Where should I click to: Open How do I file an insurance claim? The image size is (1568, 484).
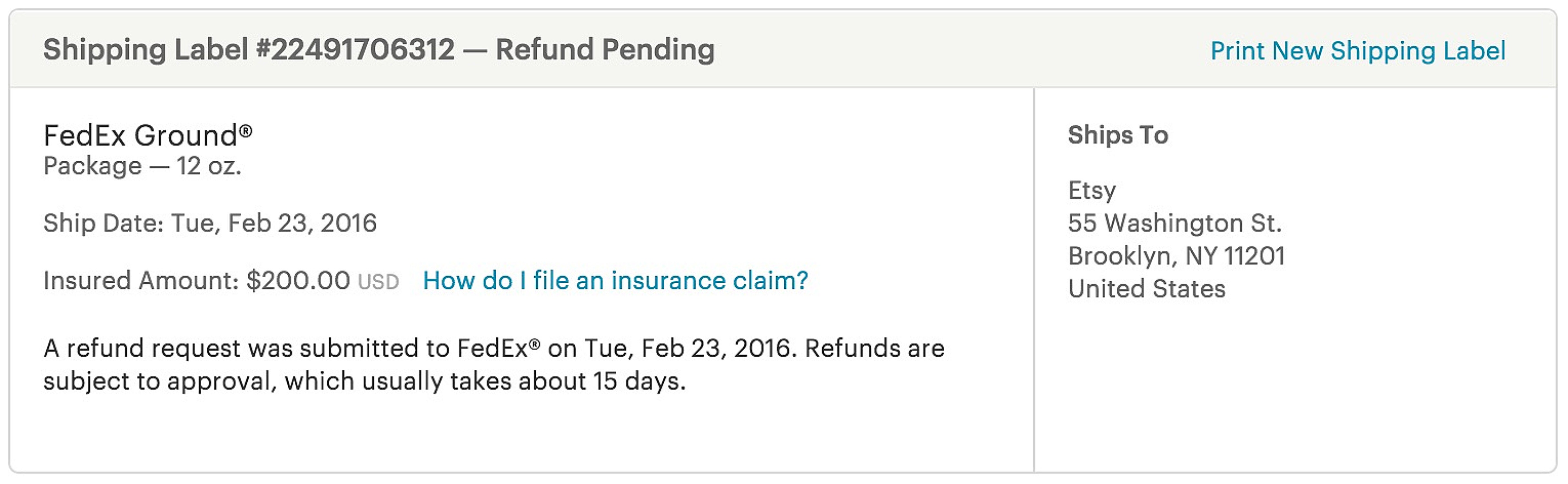(615, 281)
